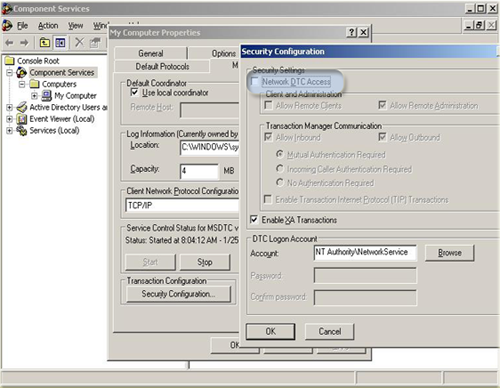Viewport: 500px width, 388px height.
Task: Select Active Directory Users icon
Action: (x=22, y=107)
